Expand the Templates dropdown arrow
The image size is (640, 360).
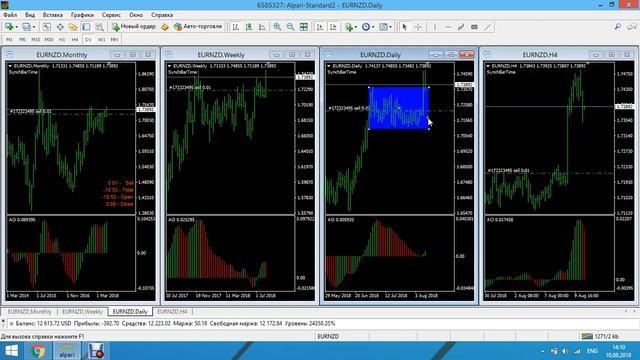click(x=391, y=27)
